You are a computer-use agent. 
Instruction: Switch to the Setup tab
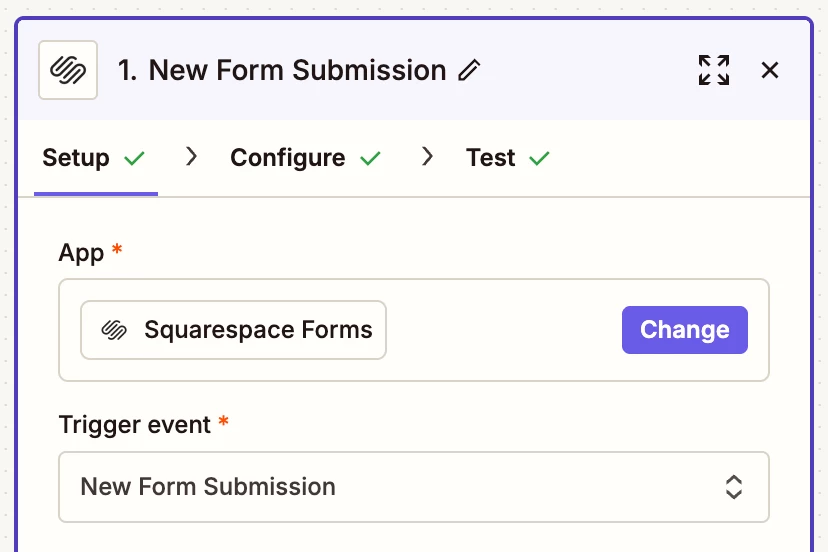coord(76,158)
